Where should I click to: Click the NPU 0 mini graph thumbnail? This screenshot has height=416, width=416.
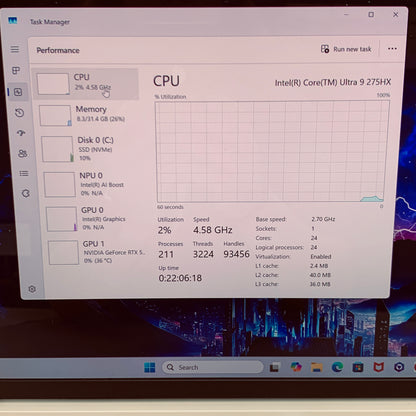60,184
